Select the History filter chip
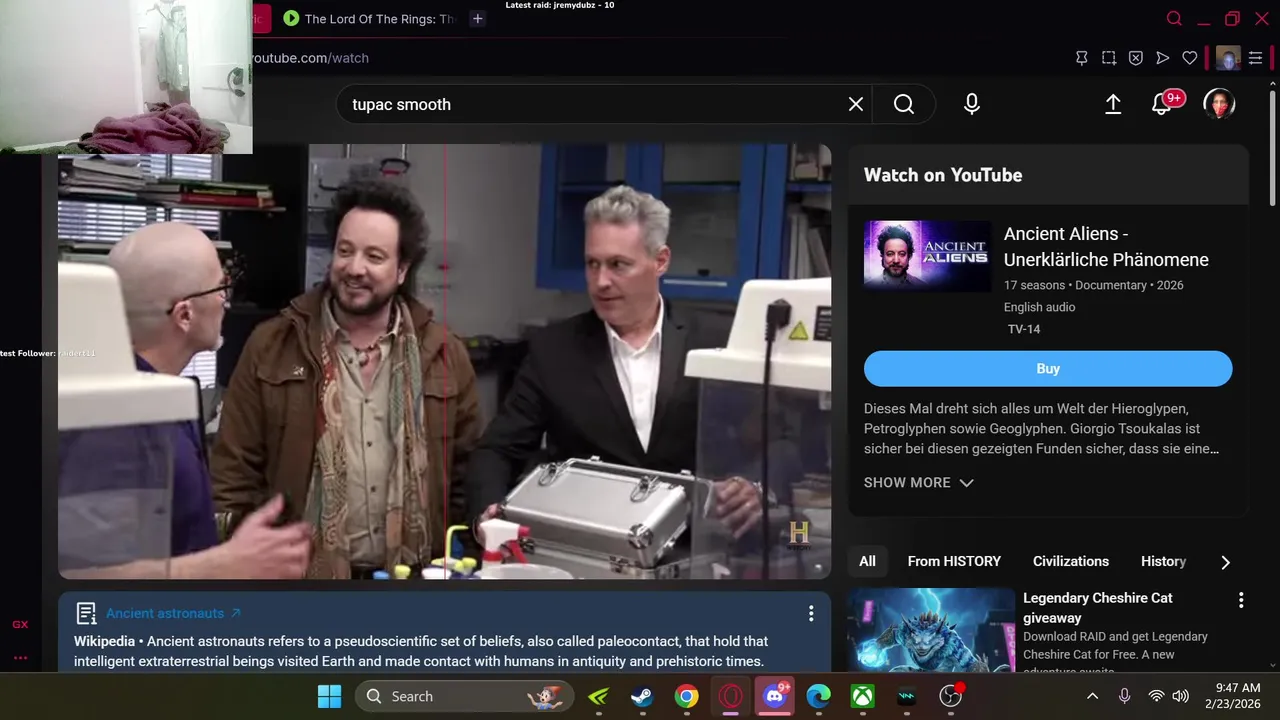1280x720 pixels. click(1163, 561)
